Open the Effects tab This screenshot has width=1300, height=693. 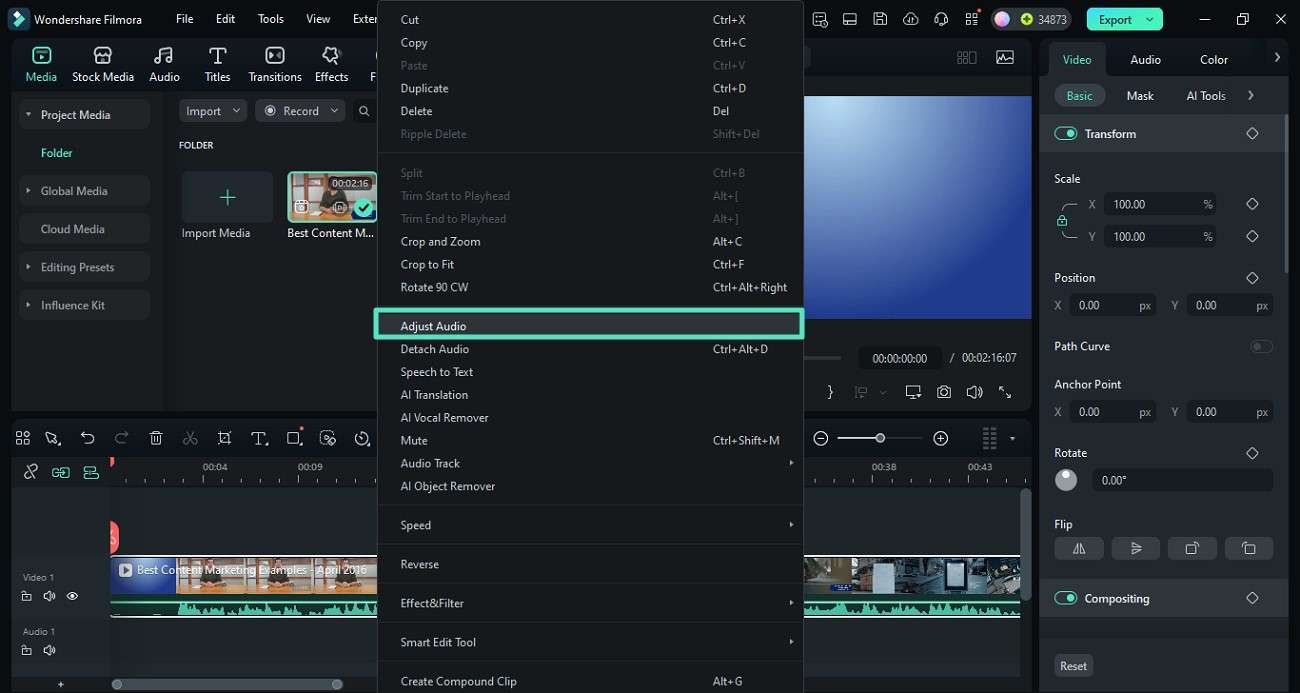coord(331,64)
